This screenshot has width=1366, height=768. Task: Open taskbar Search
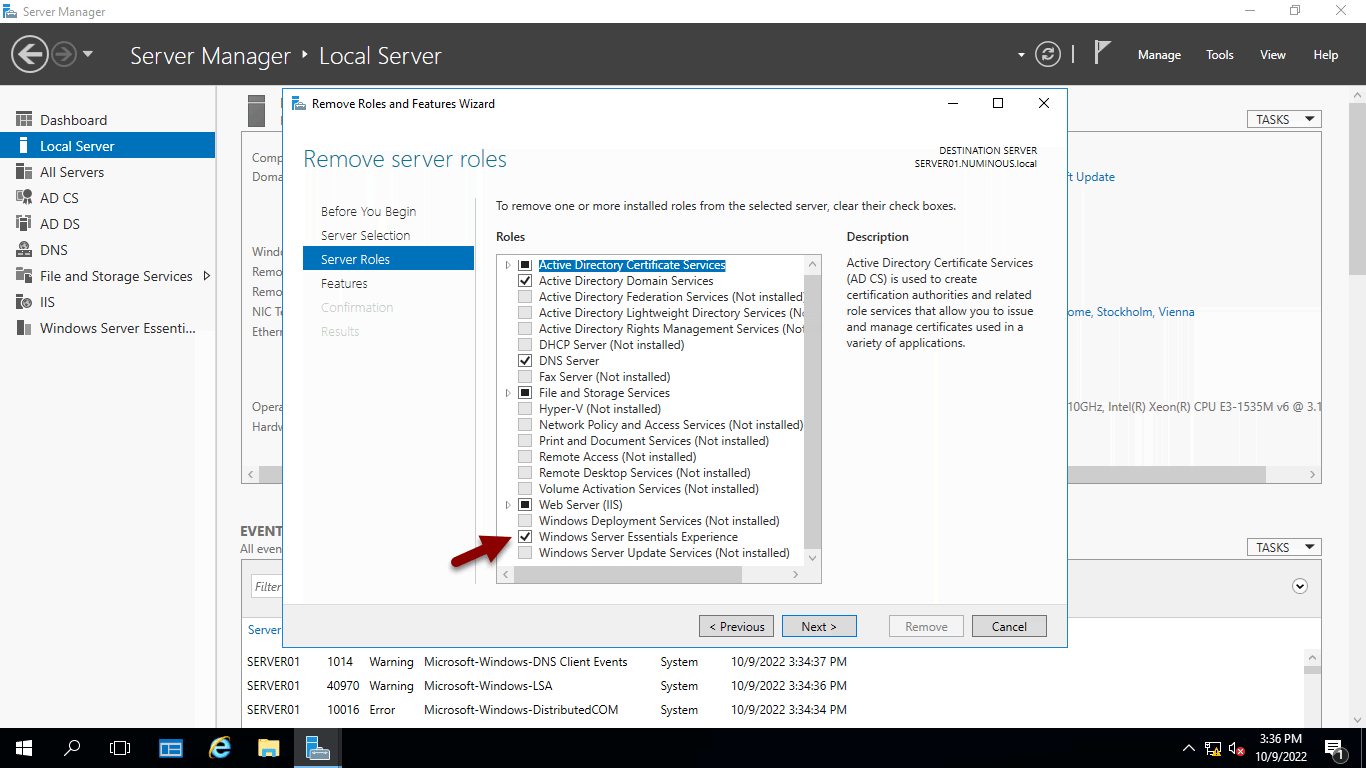click(72, 748)
